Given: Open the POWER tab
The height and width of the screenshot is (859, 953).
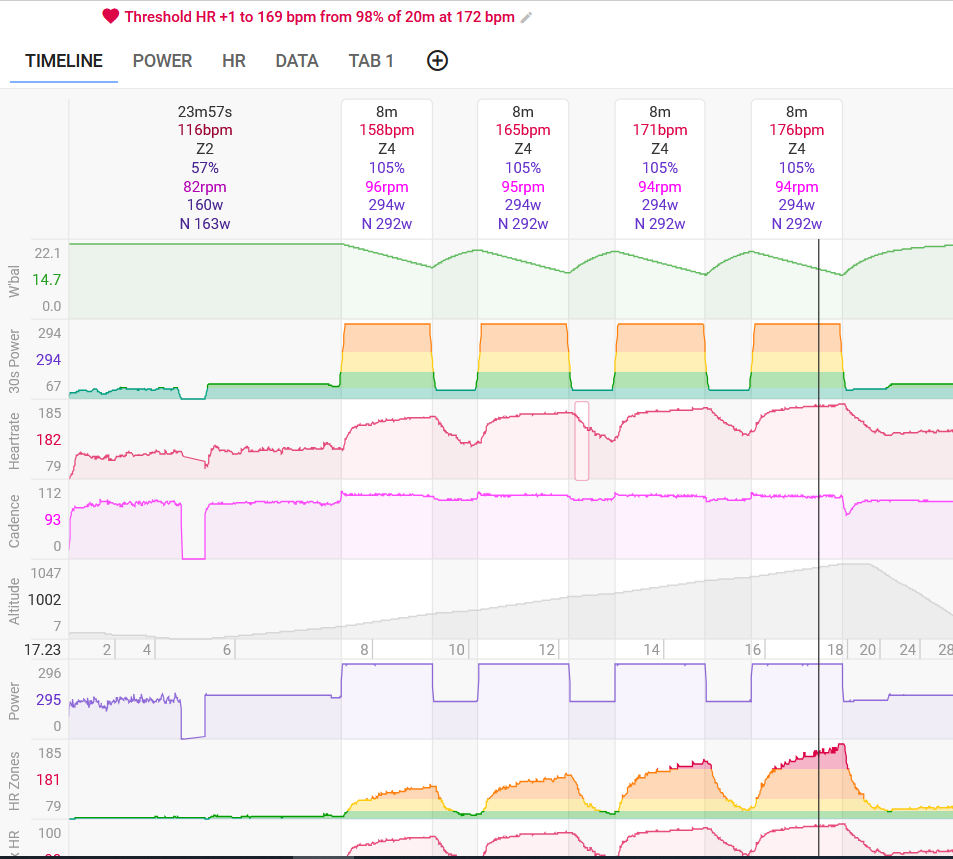Looking at the screenshot, I should point(162,61).
